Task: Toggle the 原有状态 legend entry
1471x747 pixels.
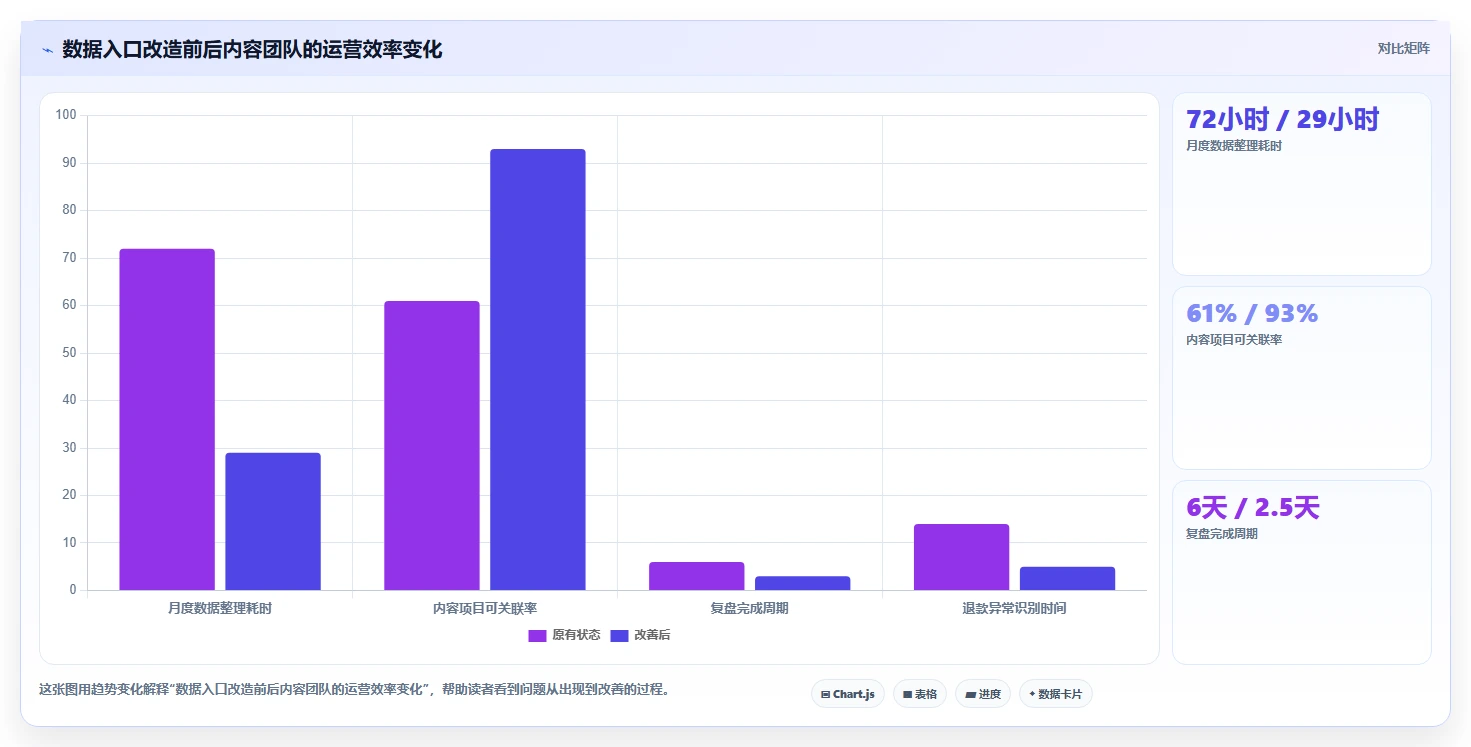Action: point(564,635)
